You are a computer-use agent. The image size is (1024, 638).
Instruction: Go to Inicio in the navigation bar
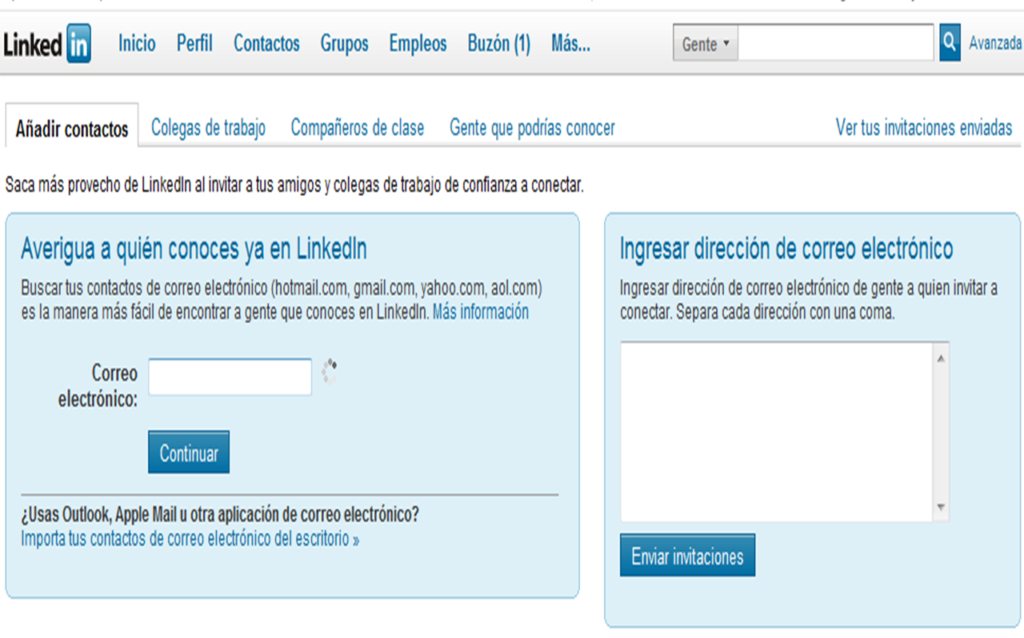point(136,44)
